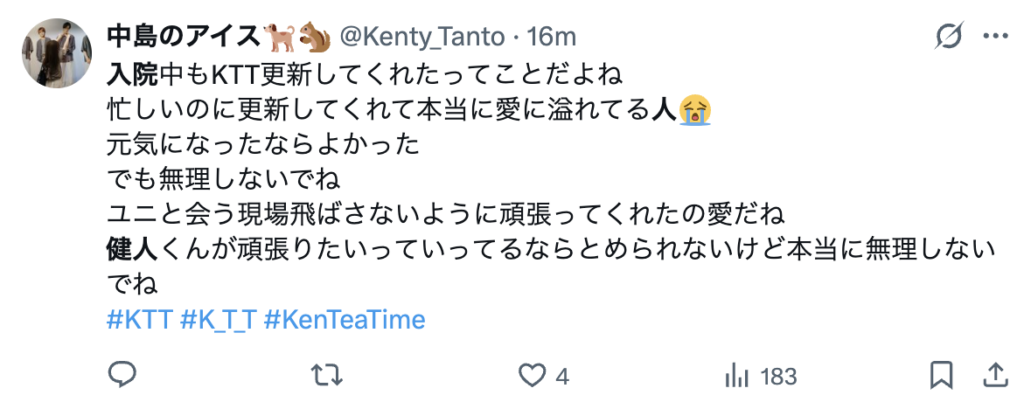Open the Grok explain-this-post icon

click(946, 37)
